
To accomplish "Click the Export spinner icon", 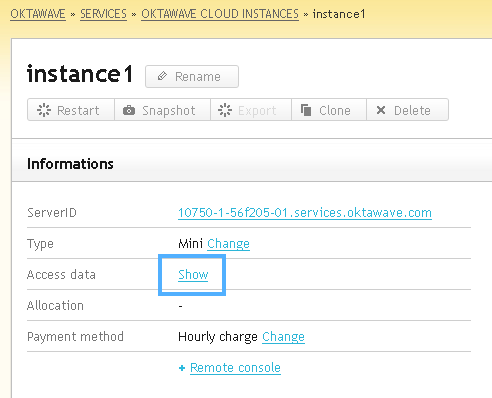I will tap(225, 110).
